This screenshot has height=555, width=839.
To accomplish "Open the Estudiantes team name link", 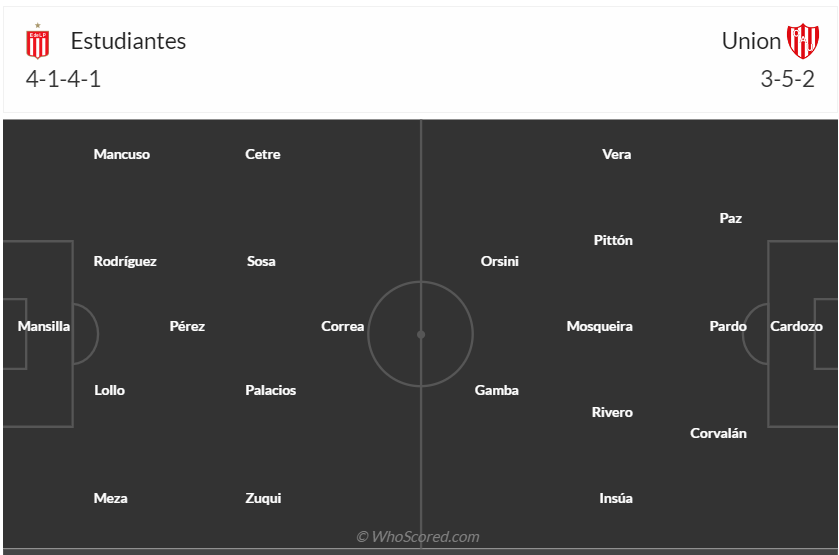I will pyautogui.click(x=128, y=41).
